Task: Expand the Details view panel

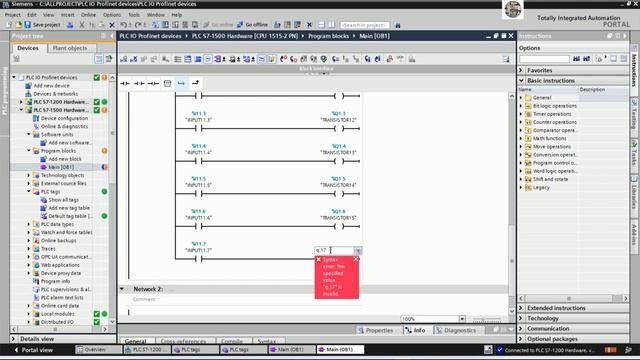Action: click(13, 339)
